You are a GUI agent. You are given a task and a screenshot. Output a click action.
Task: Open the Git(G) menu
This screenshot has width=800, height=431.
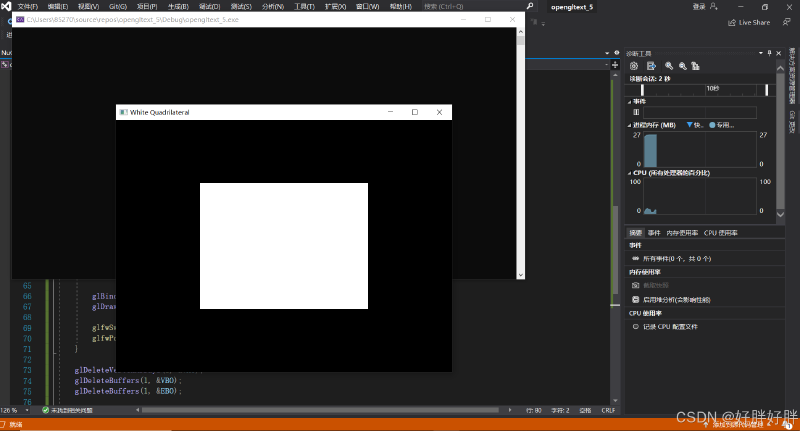coord(118,7)
